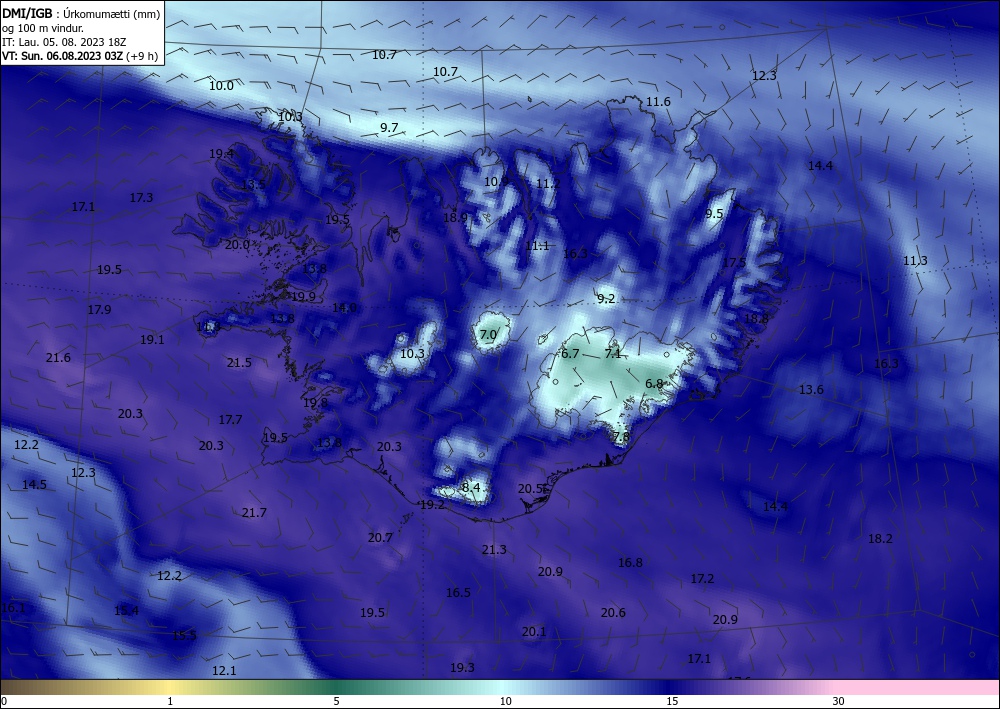The height and width of the screenshot is (709, 1000).
Task: Click the value 21.6 on the map
Action: point(58,358)
